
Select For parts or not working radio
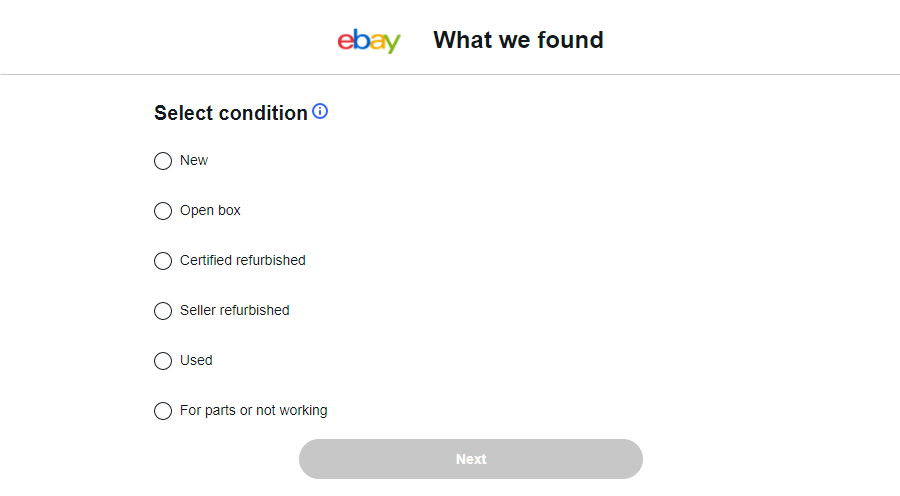[x=163, y=411]
